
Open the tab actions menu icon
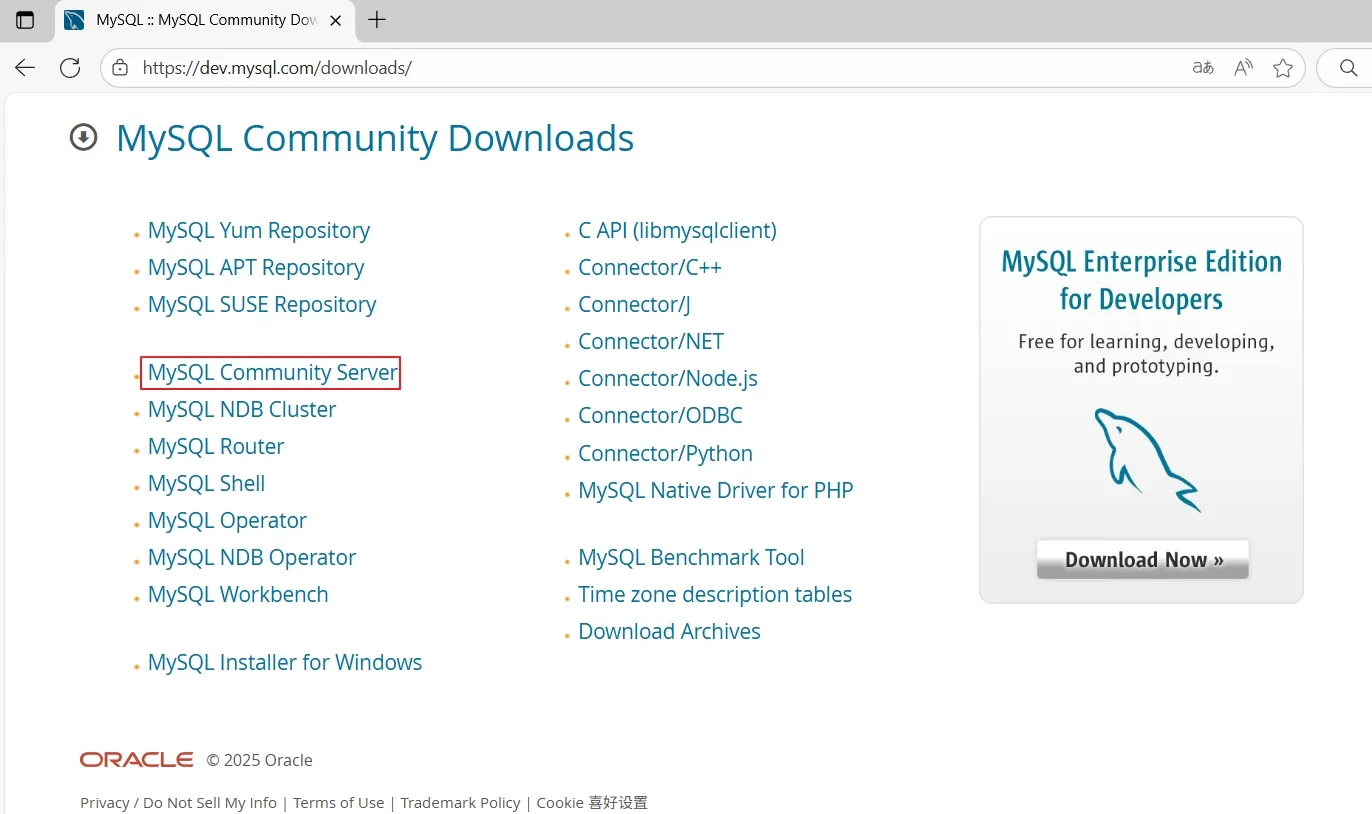(x=25, y=20)
